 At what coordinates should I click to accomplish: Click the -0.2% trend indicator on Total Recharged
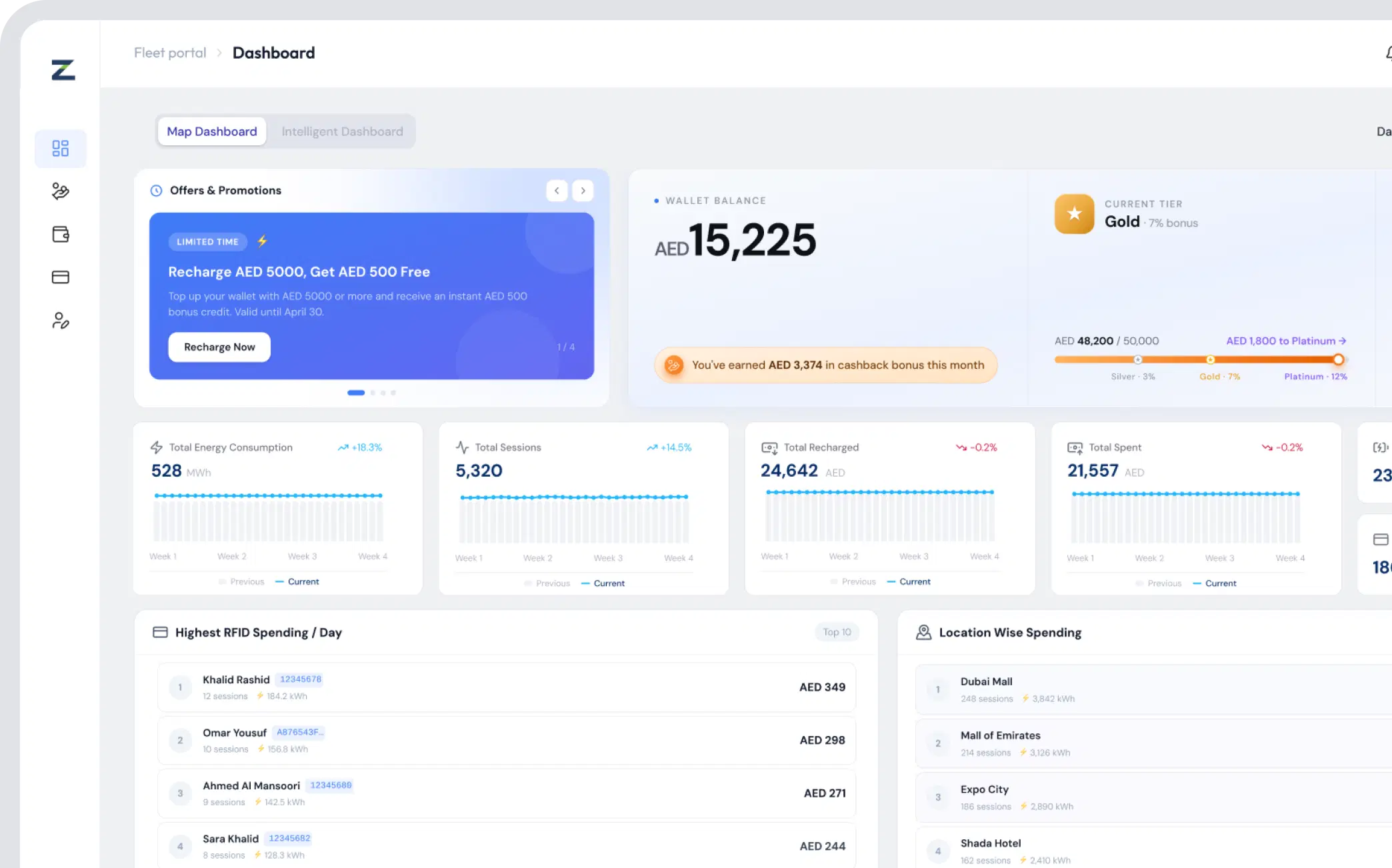977,447
